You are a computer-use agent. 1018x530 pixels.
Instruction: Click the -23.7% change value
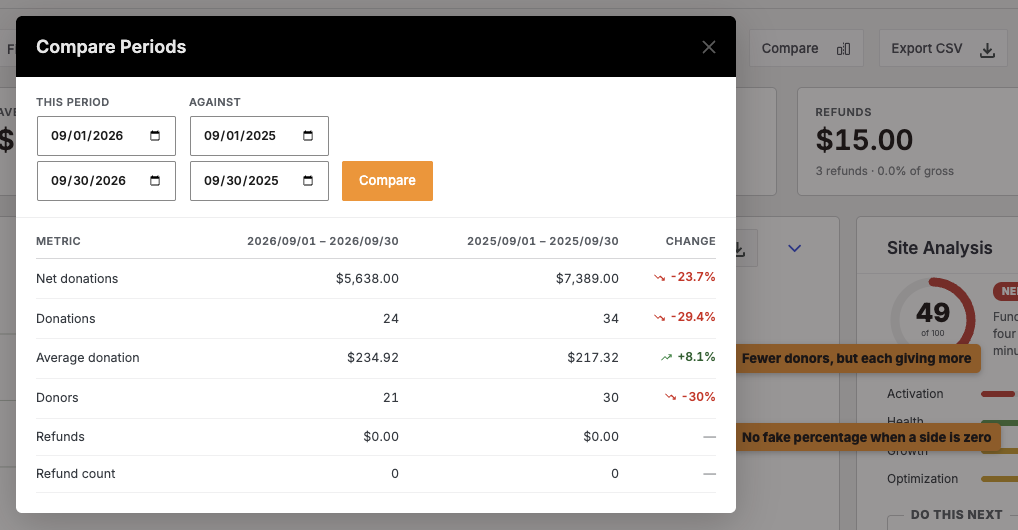692,277
